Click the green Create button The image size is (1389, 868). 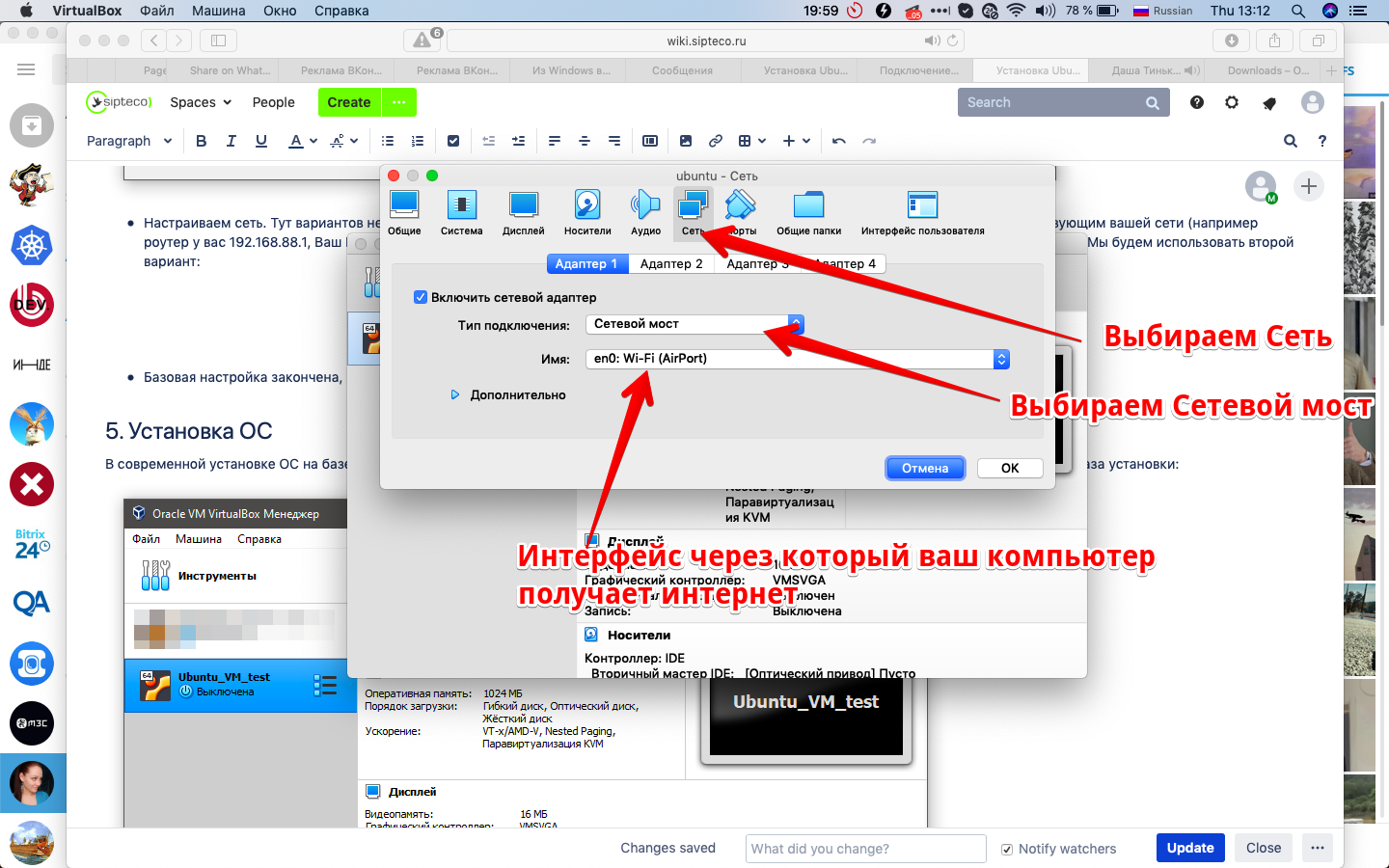pos(349,102)
